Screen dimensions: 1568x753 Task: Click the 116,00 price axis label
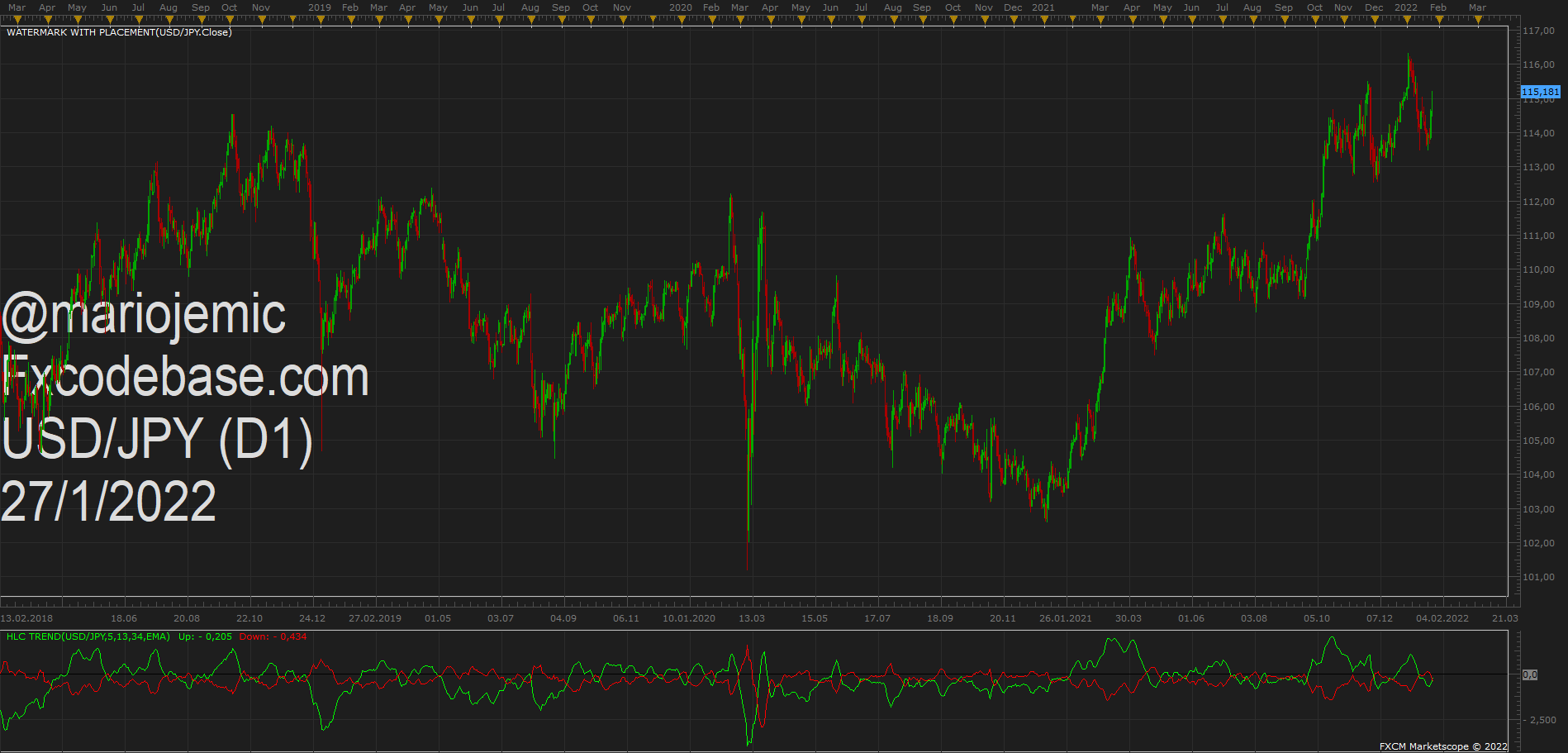(x=1538, y=64)
